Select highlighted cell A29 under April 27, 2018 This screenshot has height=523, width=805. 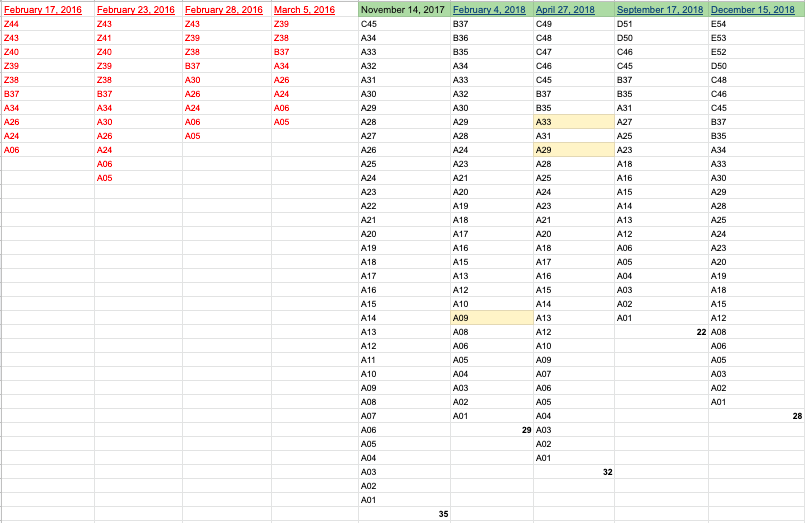click(x=574, y=150)
